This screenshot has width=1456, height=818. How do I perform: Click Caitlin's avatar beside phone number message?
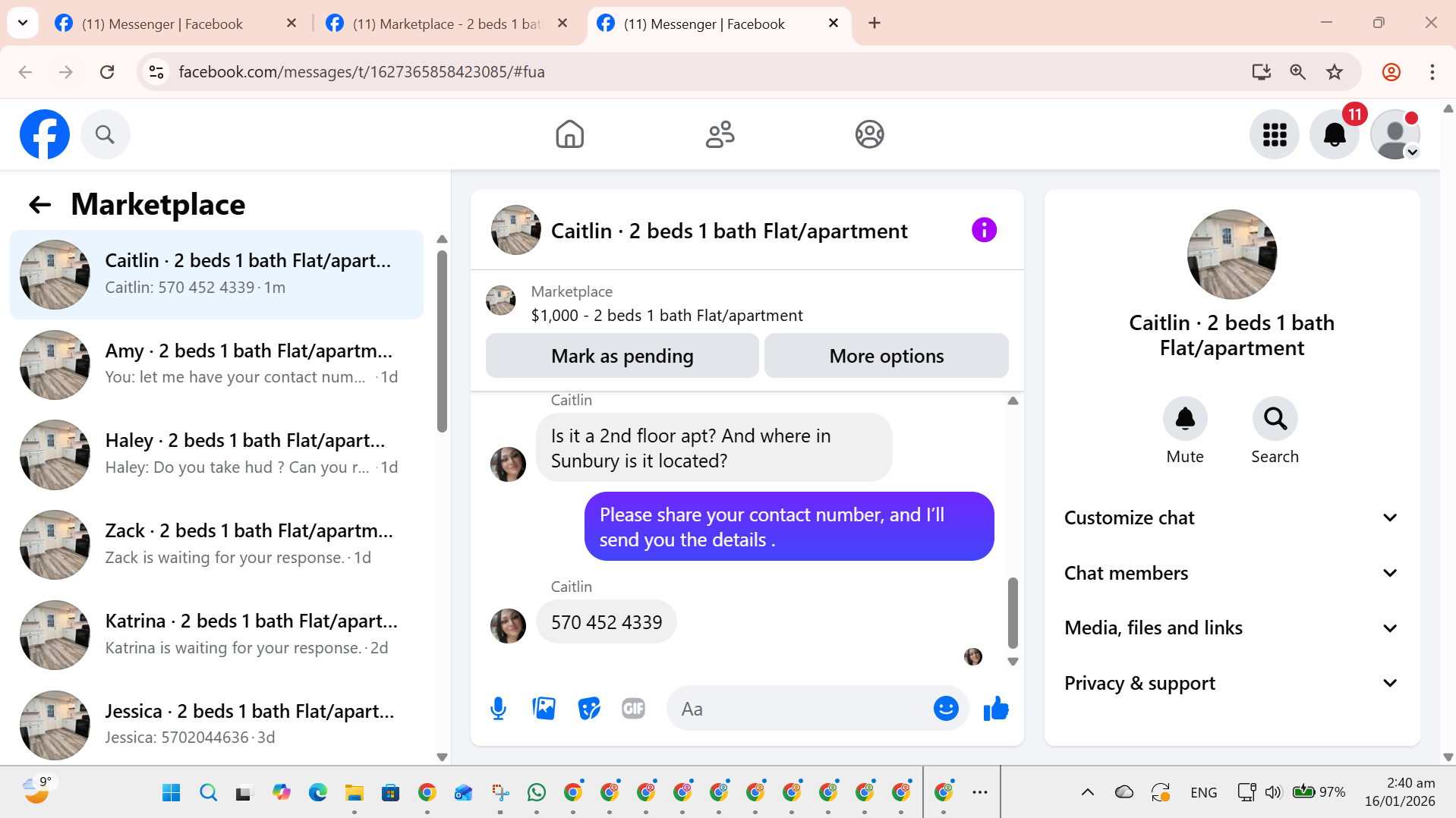coord(508,626)
